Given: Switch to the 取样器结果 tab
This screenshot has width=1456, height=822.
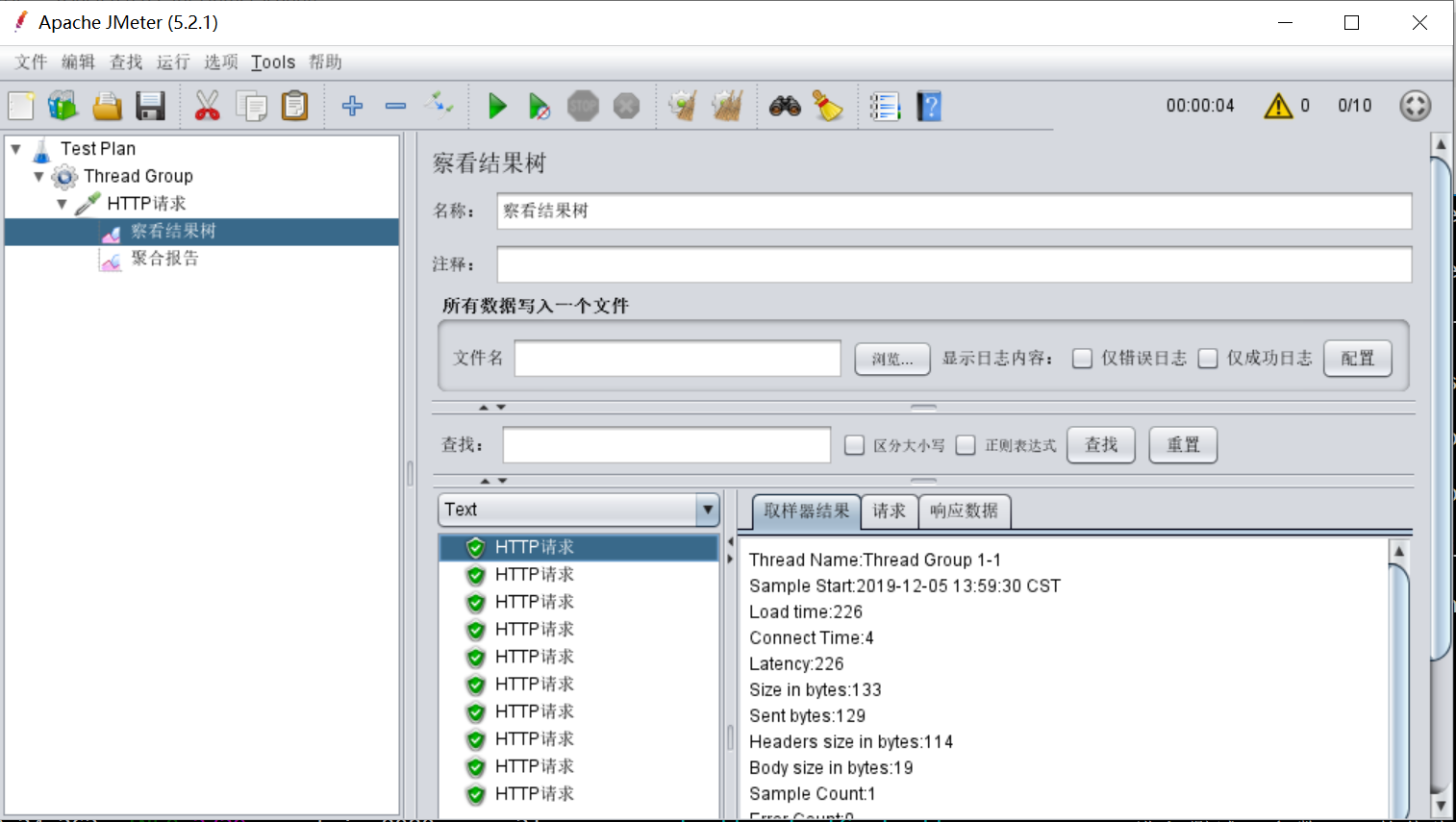Looking at the screenshot, I should 806,511.
